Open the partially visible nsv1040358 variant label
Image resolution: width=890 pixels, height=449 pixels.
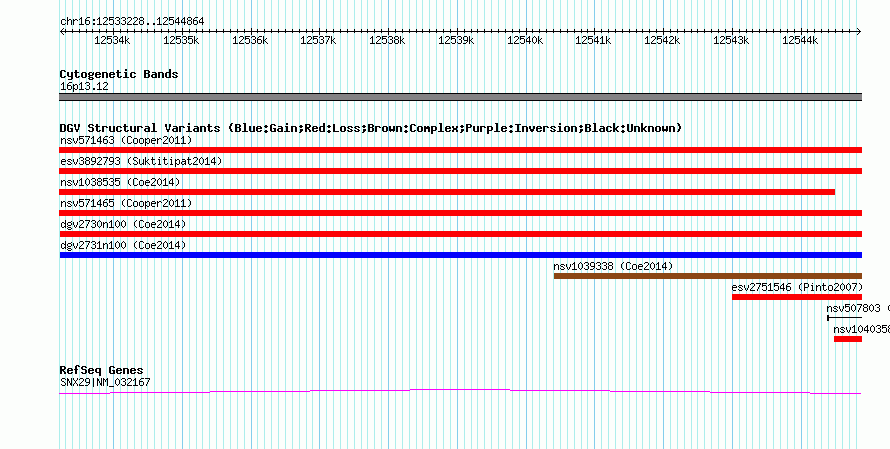(x=861, y=329)
